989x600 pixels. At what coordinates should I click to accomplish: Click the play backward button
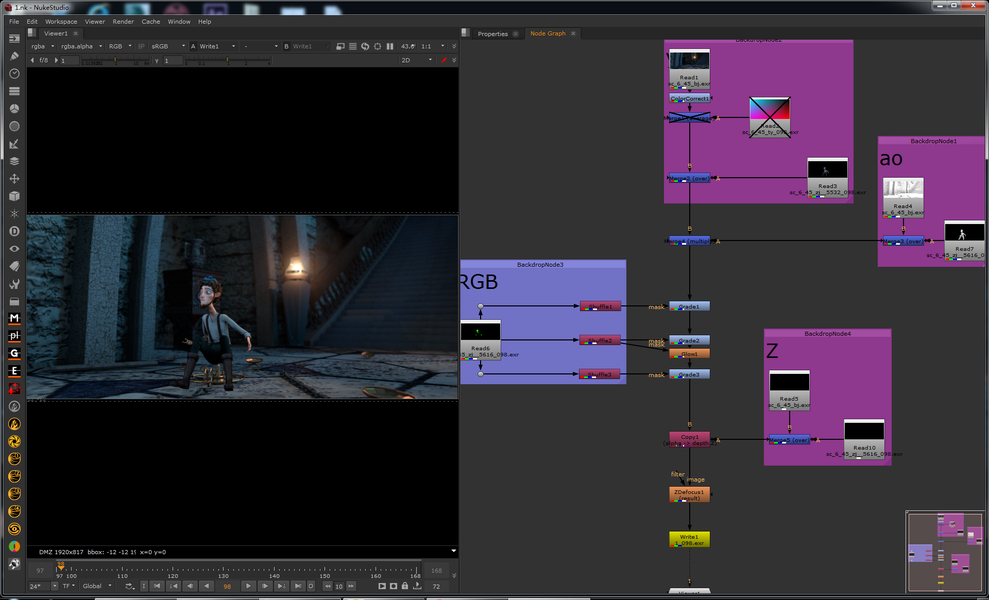point(206,586)
